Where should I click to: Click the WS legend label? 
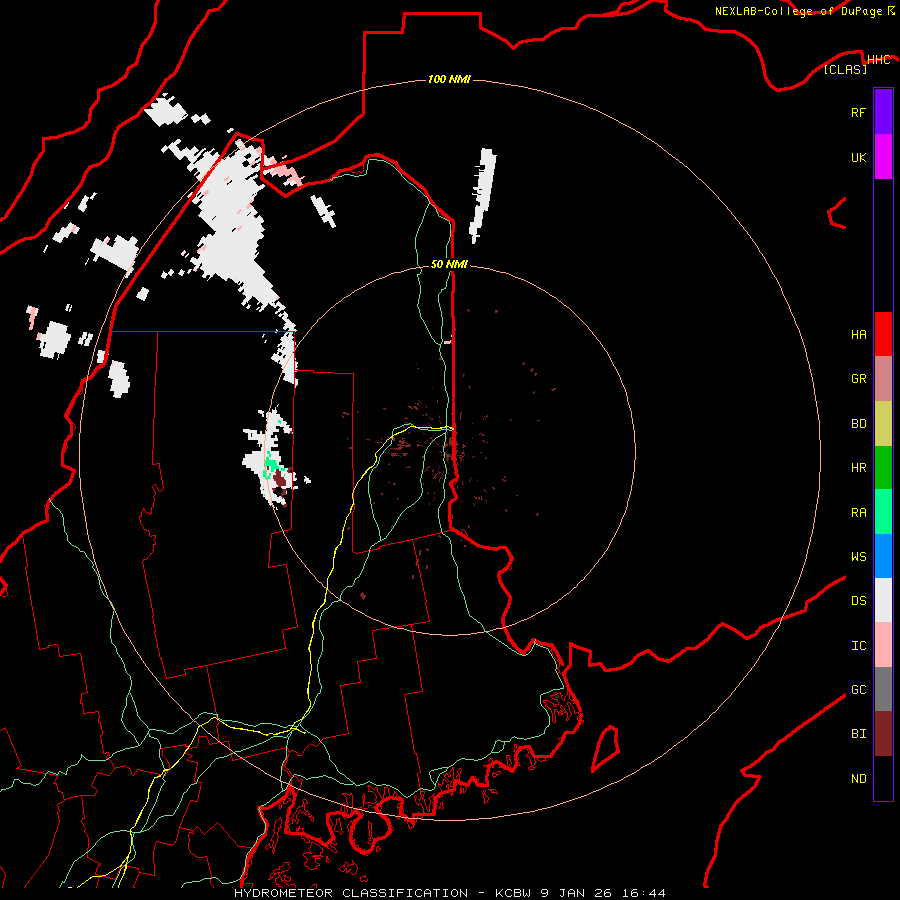click(x=858, y=557)
